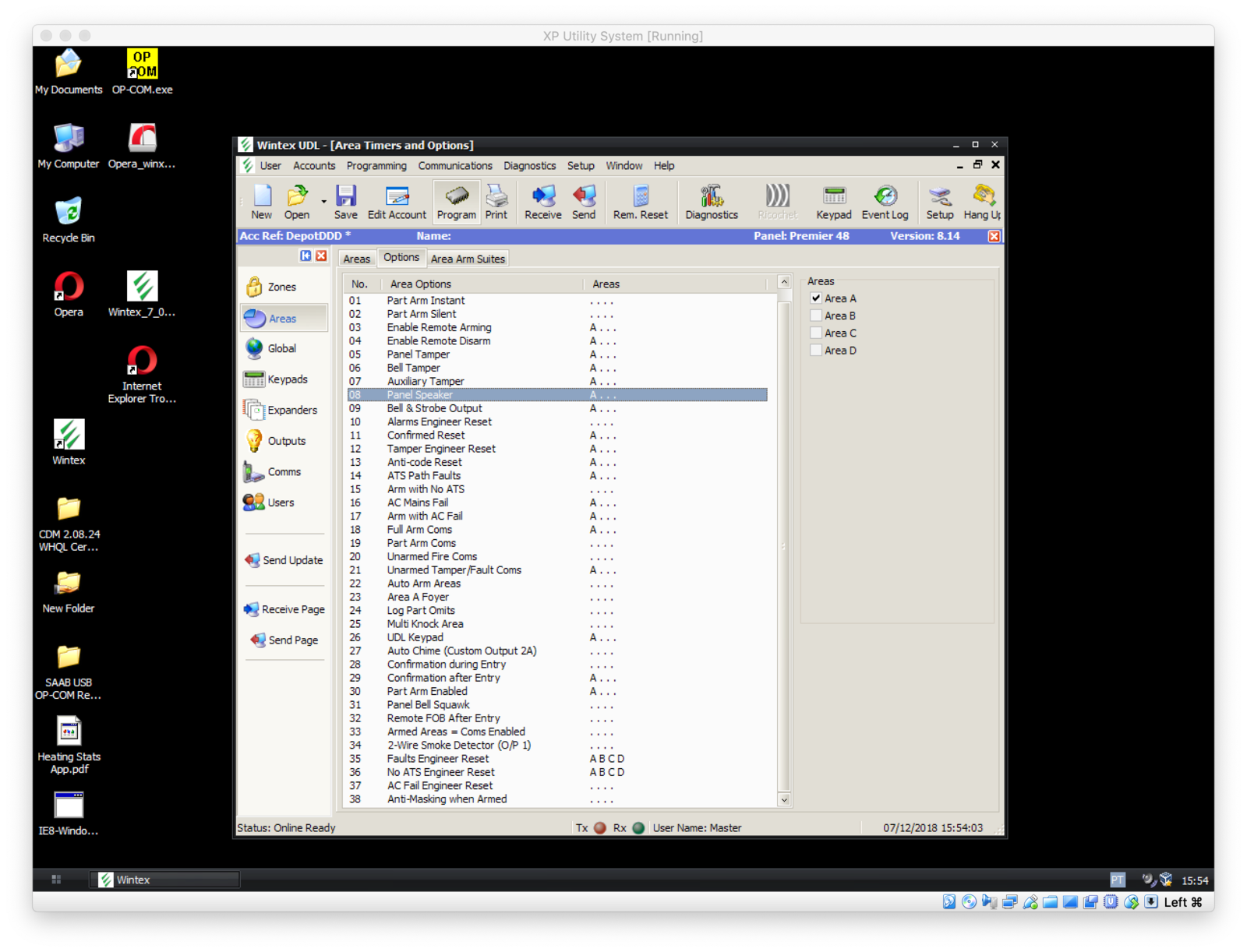Collapse the sidebar with blue arrow icon

[x=306, y=256]
